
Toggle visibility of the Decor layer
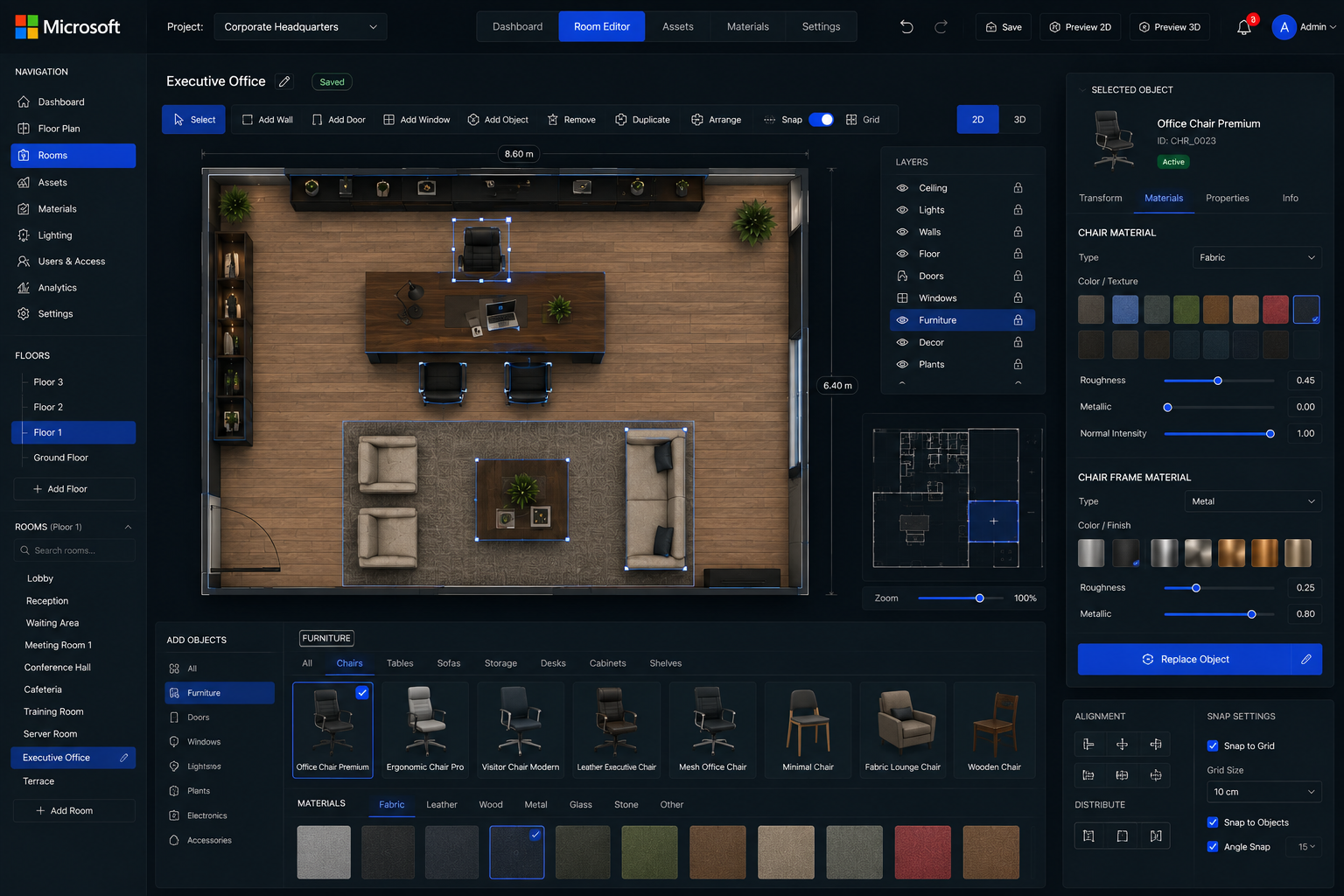coord(902,343)
